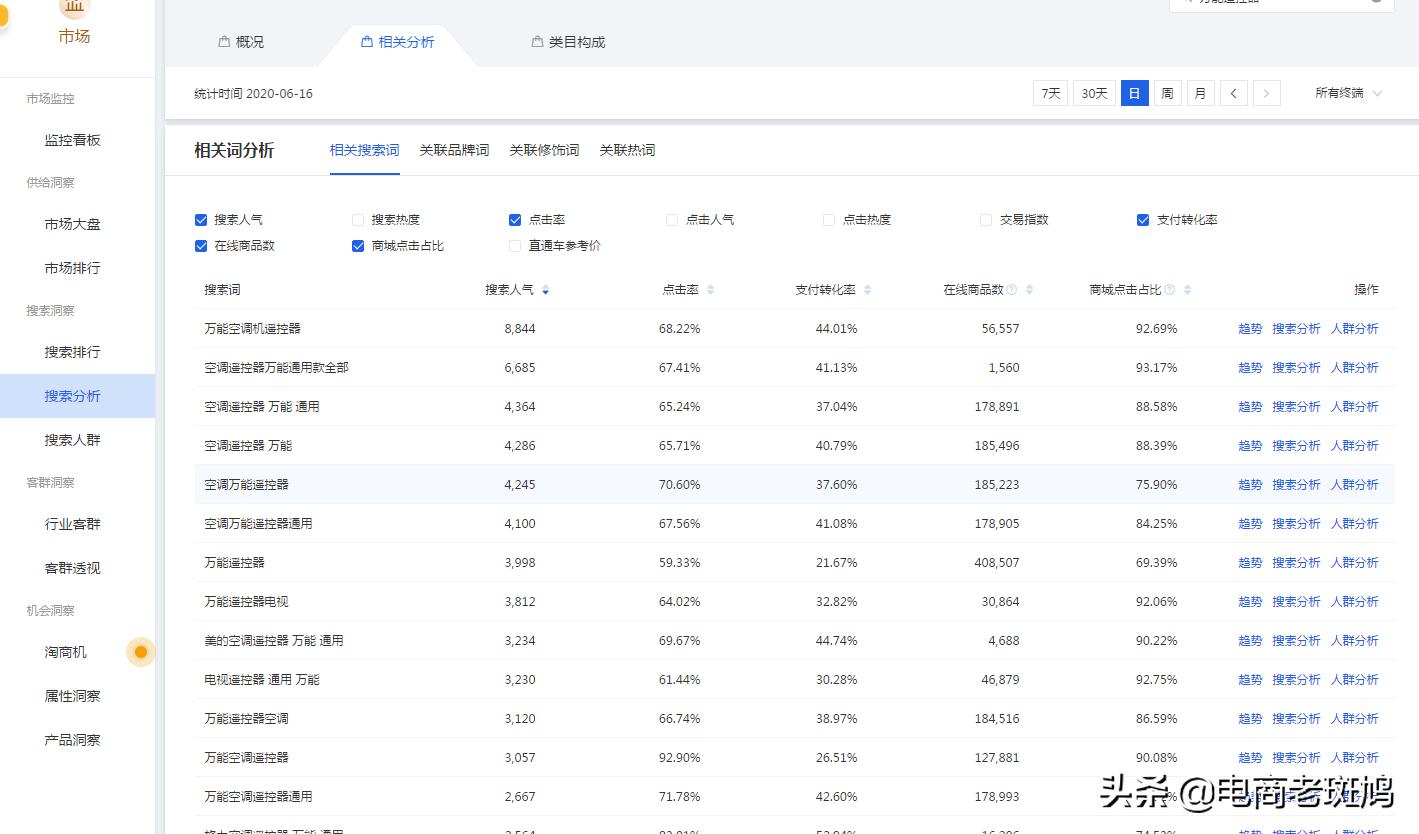The image size is (1419, 834).
Task: Click the 市场 module icon in sidebar
Action: coord(73,8)
